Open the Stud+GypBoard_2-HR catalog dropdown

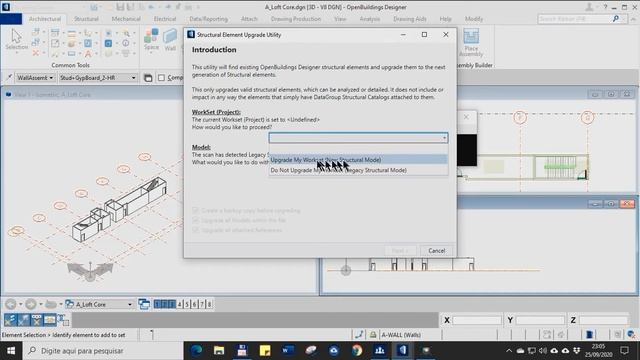pos(98,78)
